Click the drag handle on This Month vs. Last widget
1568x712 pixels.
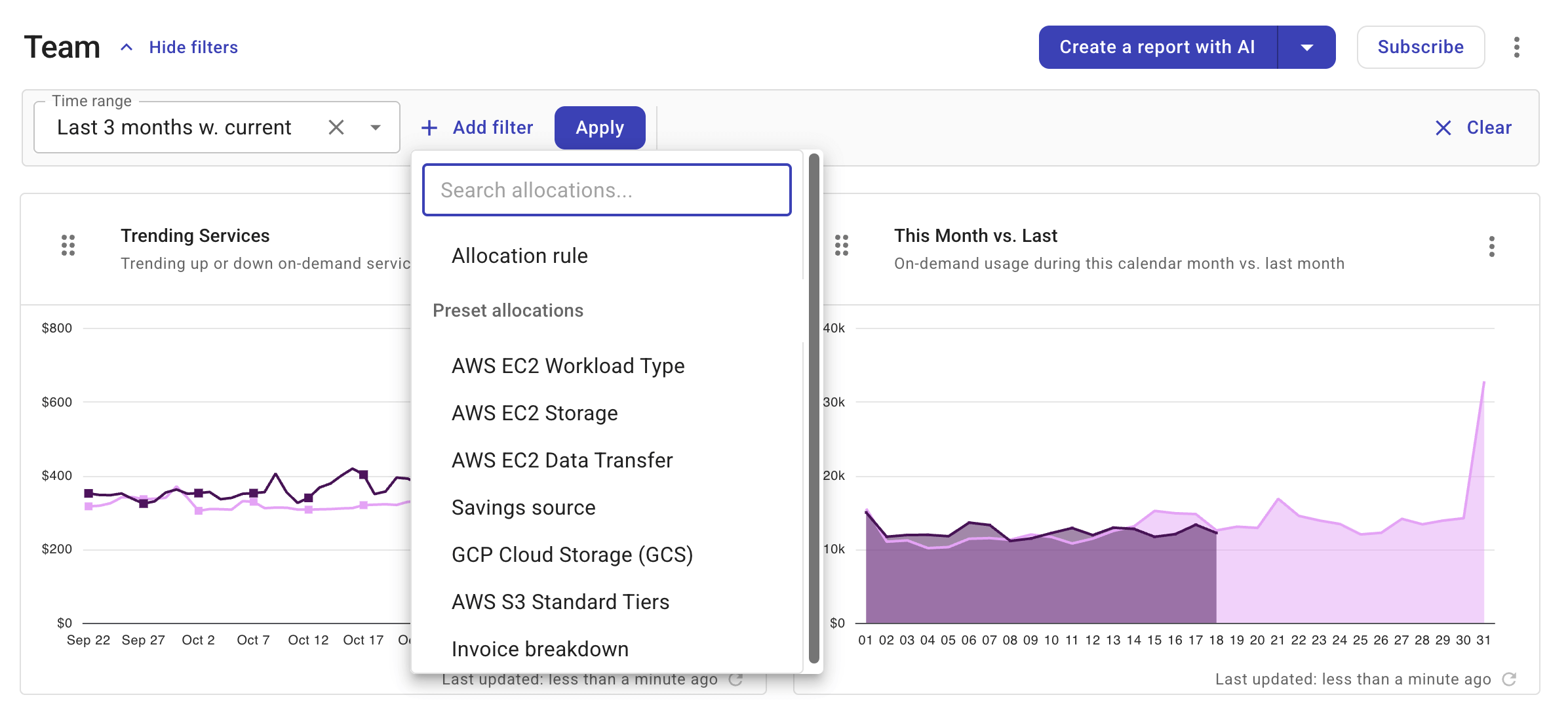tap(842, 245)
